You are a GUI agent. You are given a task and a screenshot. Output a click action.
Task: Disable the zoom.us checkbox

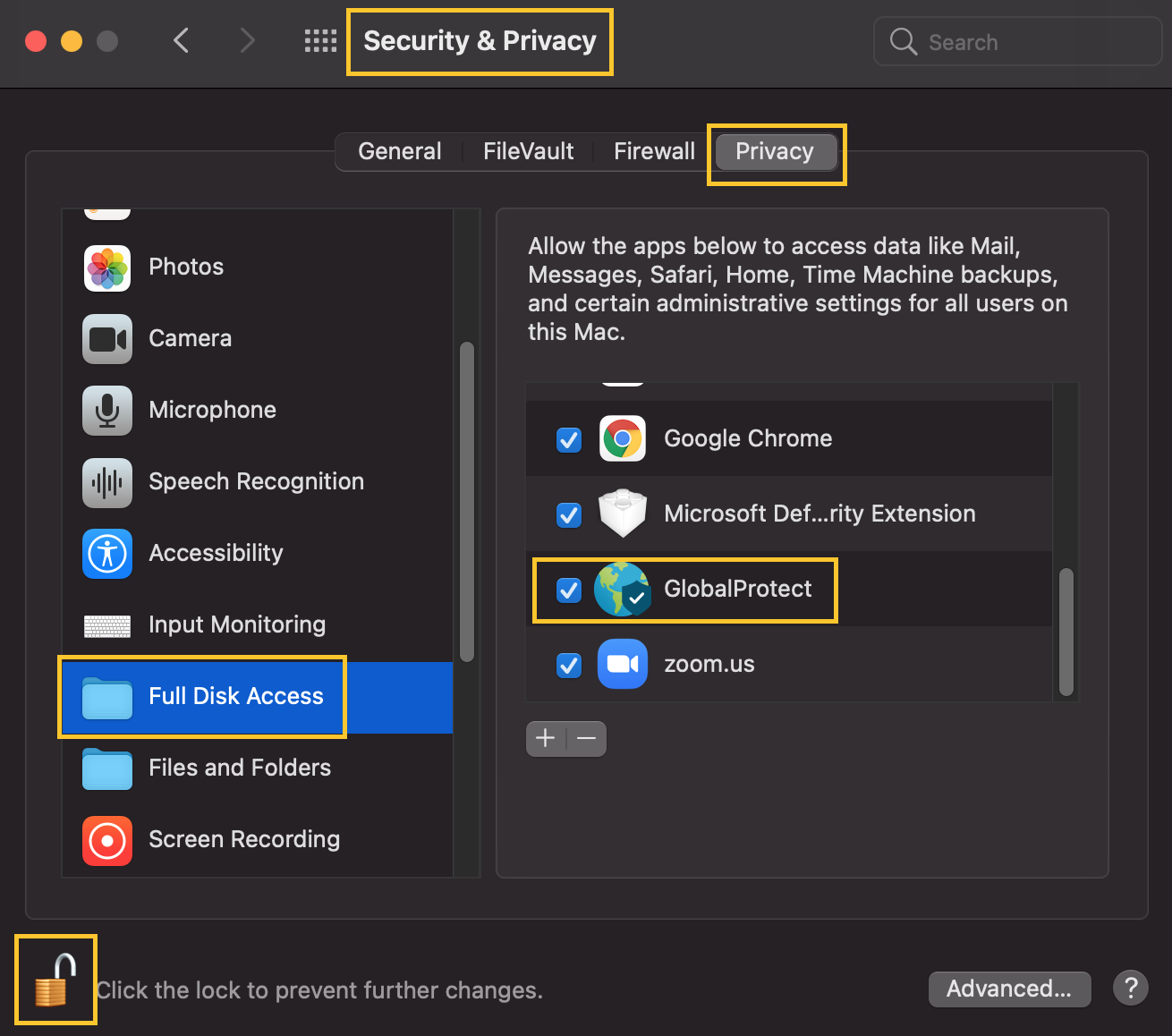(569, 665)
